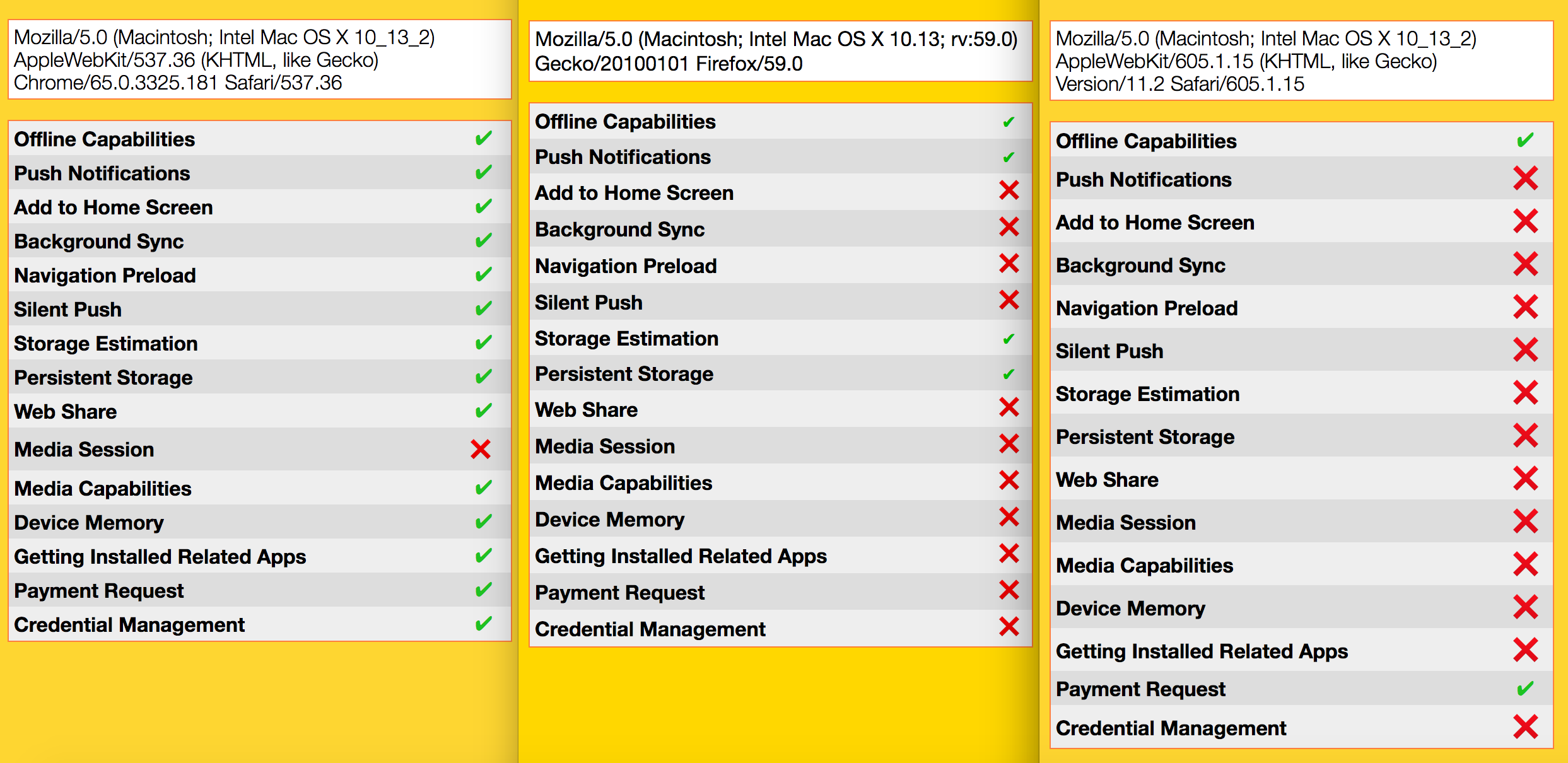Click the green check for Firefox Push Notifications
Viewport: 1568px width, 763px height.
(x=1009, y=157)
